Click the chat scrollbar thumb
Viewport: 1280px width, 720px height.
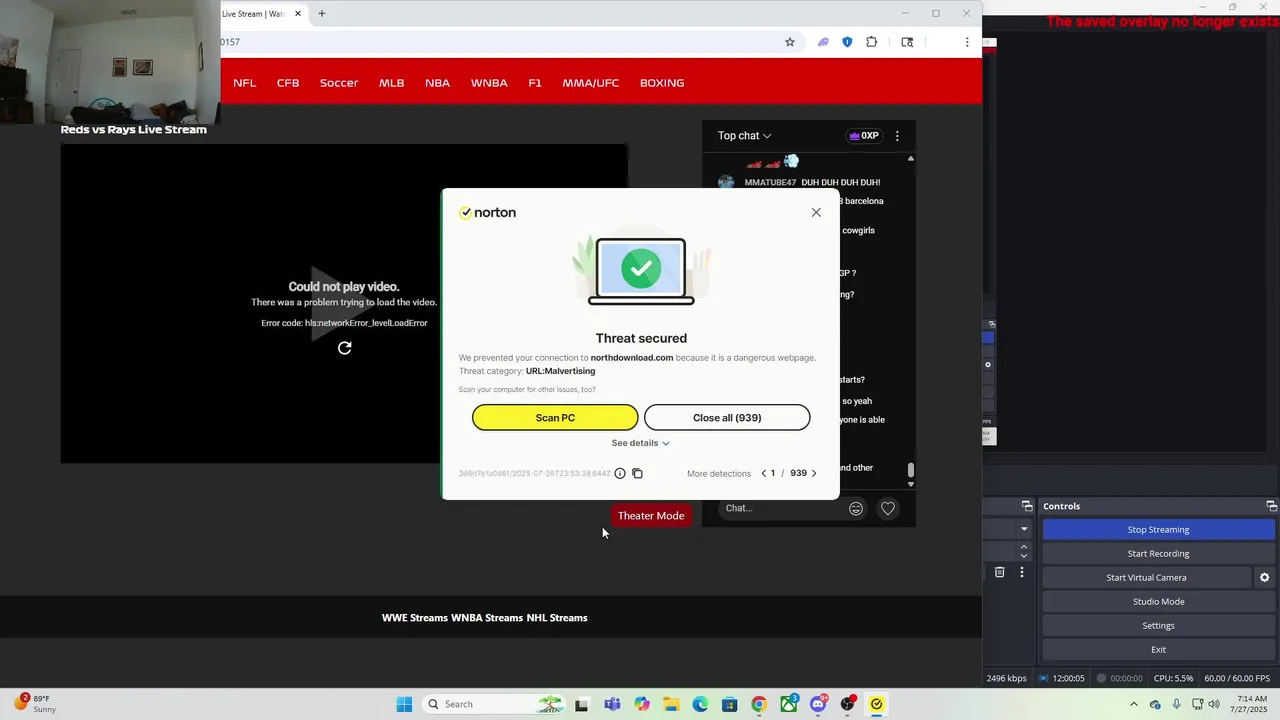(910, 470)
